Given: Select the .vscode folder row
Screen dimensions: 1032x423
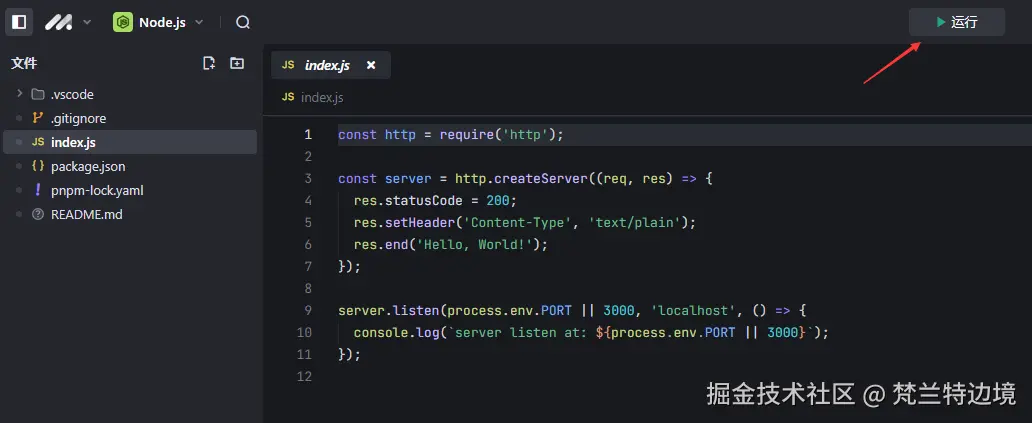Looking at the screenshot, I should [x=130, y=94].
